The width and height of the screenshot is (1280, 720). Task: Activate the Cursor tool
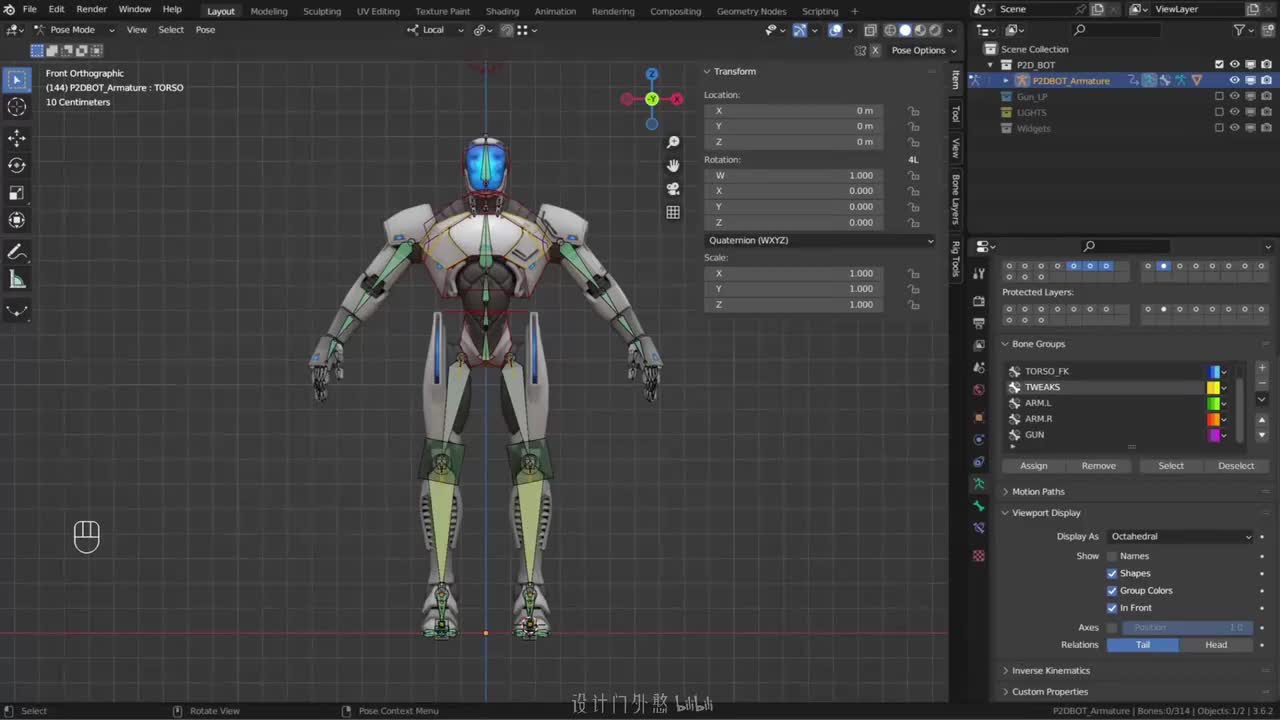[17, 107]
